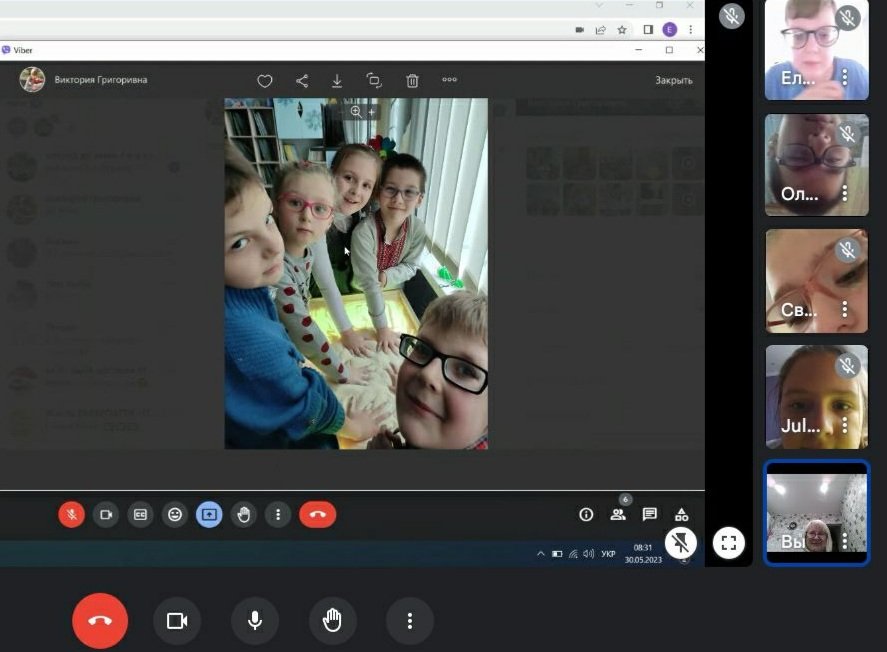Screen dimensions: 887x652
Task: Select the Ол... participant video thumbnail
Action: tap(817, 165)
